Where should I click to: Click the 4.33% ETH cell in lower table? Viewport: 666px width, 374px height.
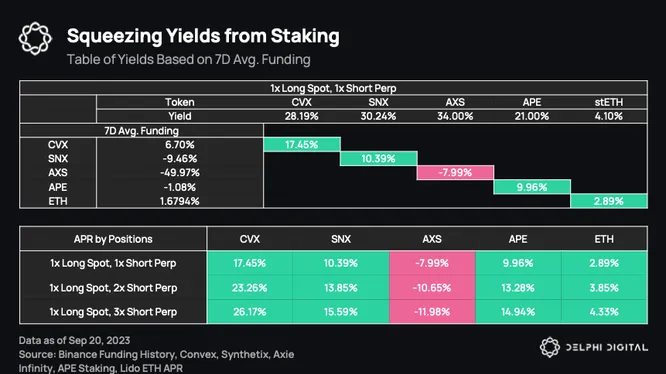604,312
